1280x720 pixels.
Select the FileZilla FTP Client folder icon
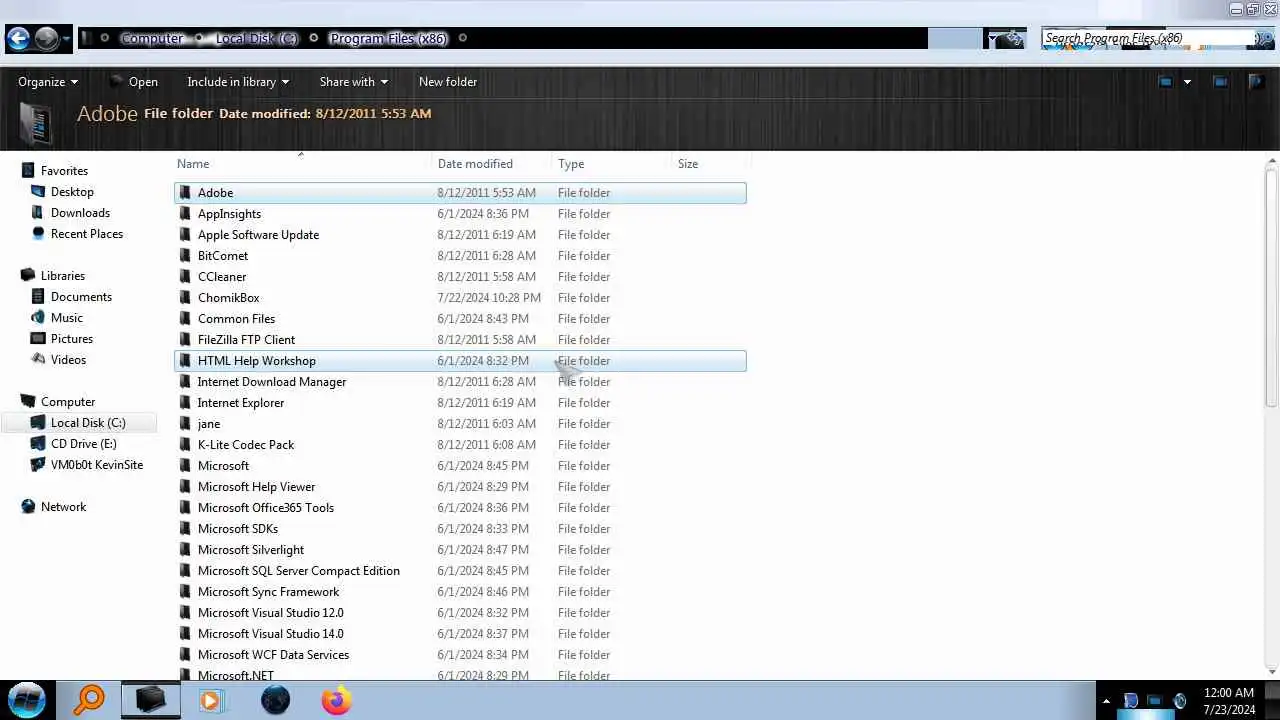[x=185, y=340]
